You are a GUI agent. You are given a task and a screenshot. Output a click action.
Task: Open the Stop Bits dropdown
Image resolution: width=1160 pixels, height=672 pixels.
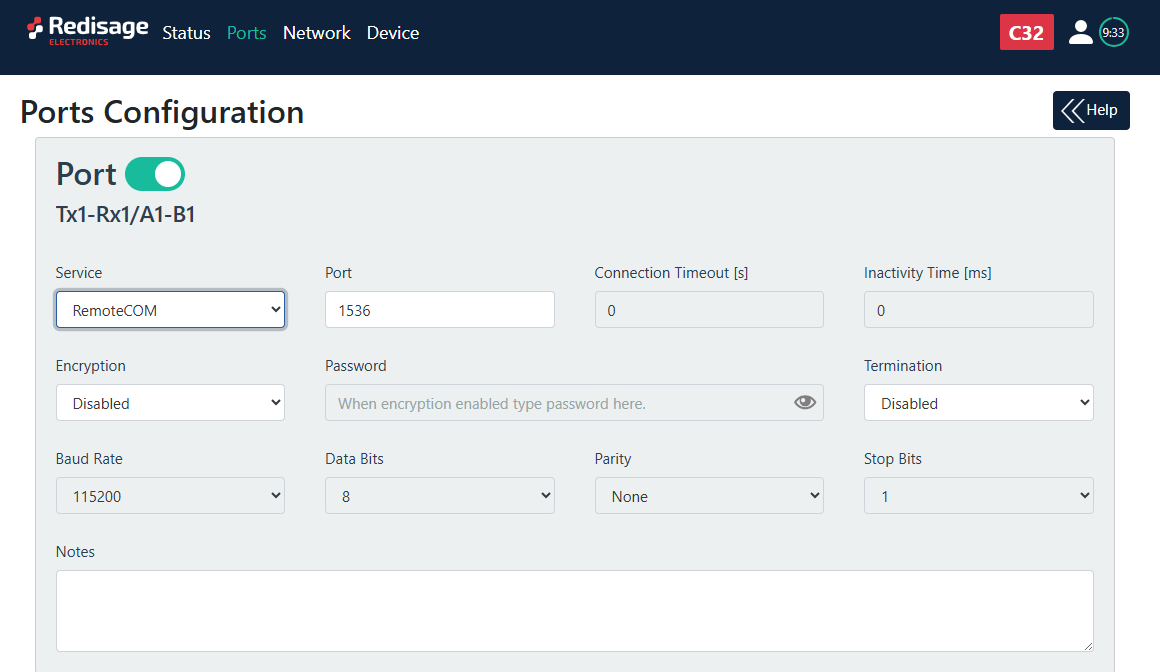tap(978, 496)
